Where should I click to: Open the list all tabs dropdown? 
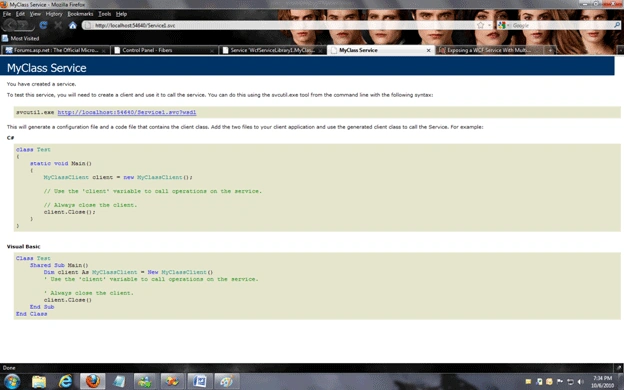click(x=620, y=50)
